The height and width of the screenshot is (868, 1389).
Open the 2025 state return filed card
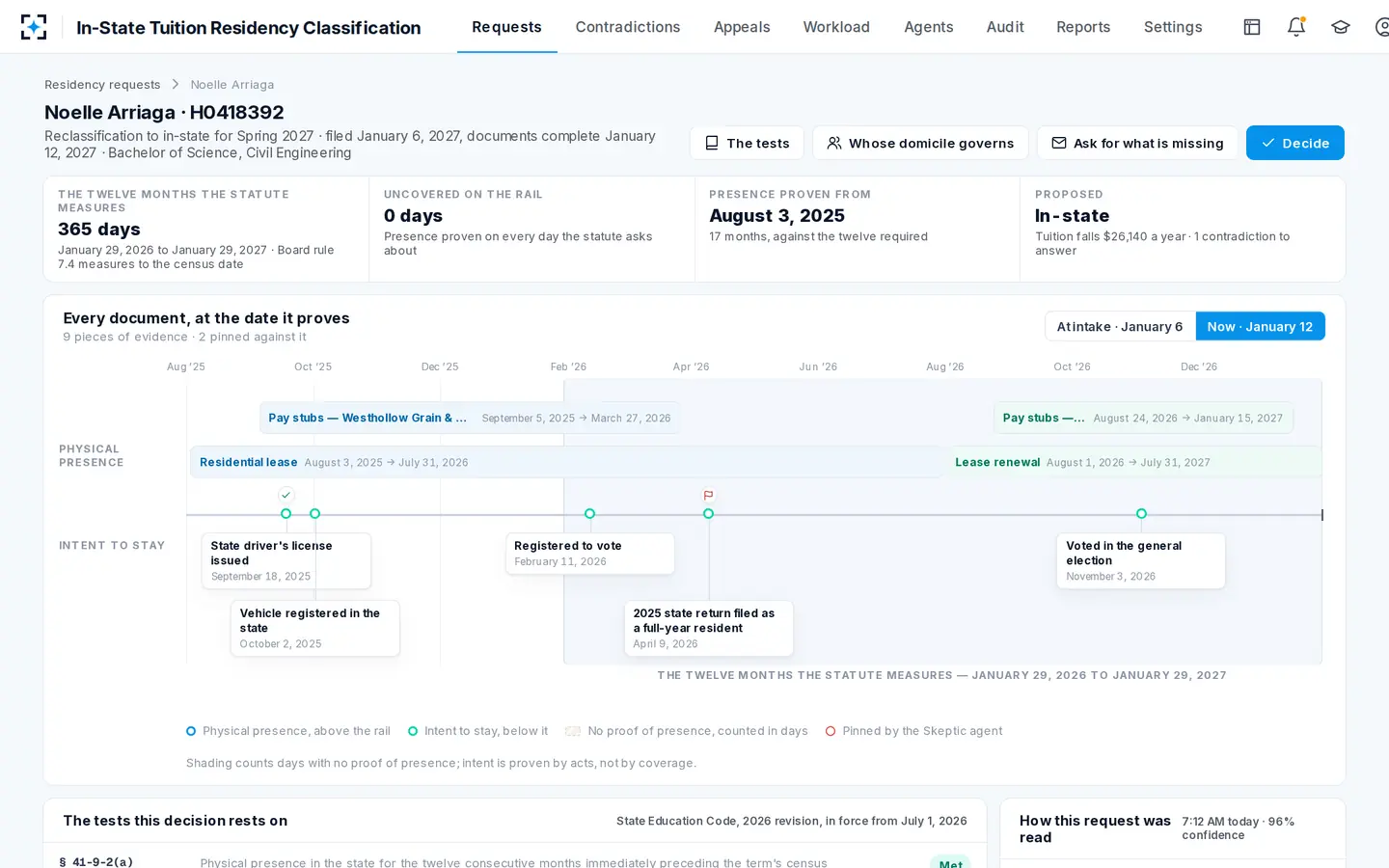pyautogui.click(x=708, y=628)
